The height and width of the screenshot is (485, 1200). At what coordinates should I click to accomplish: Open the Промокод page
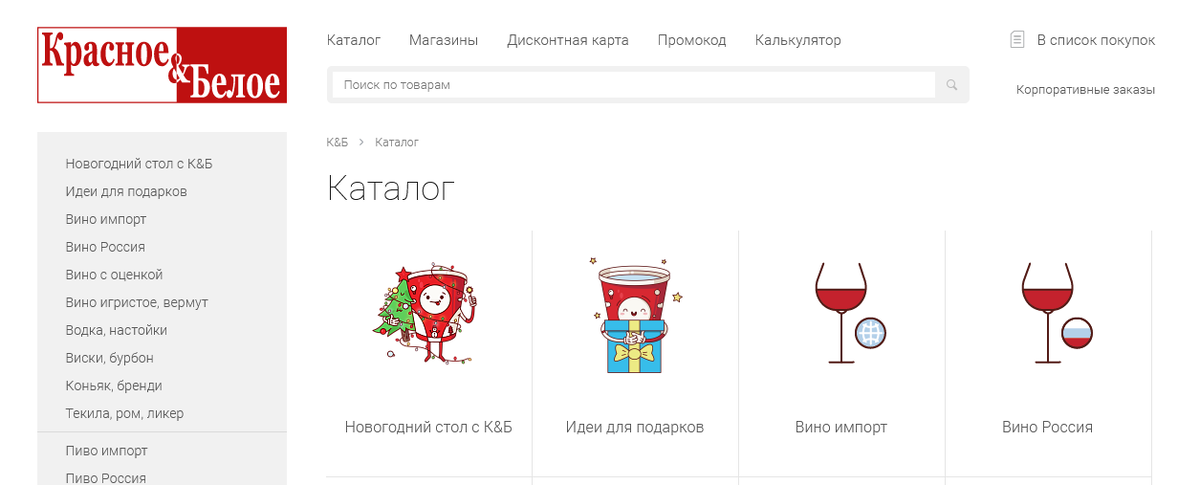(x=692, y=40)
